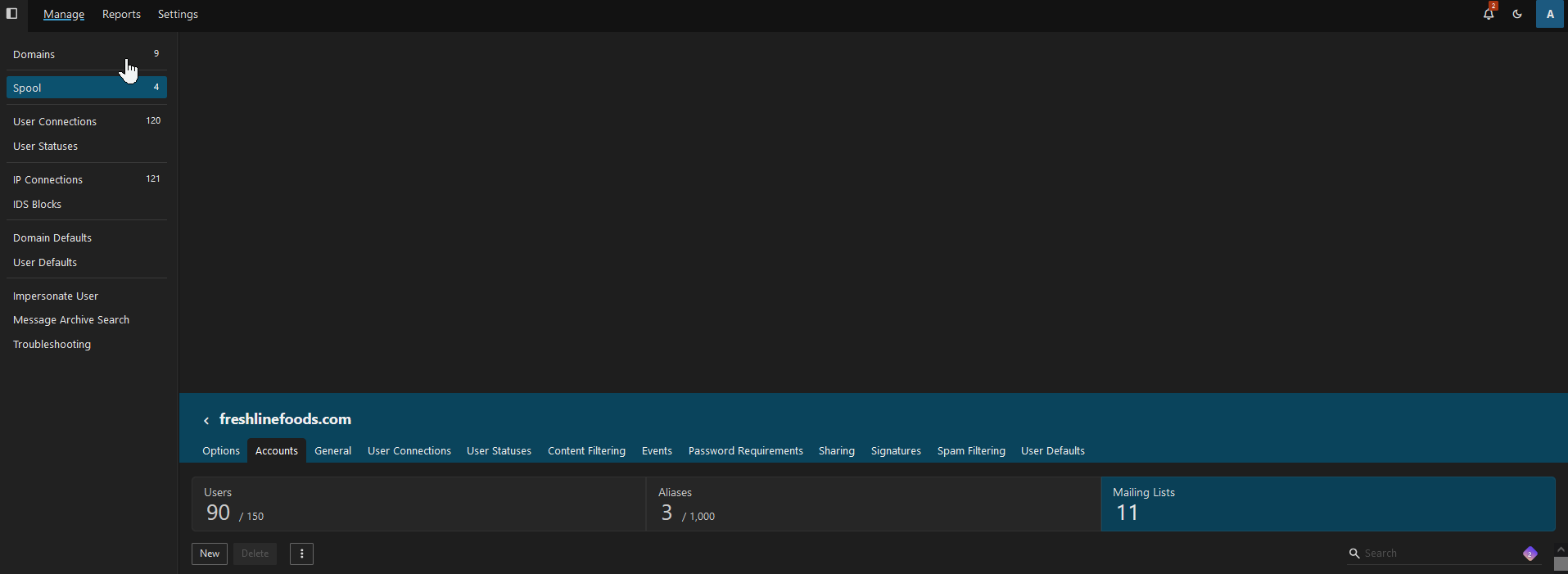
Task: Open the notifications bell
Action: click(1488, 14)
